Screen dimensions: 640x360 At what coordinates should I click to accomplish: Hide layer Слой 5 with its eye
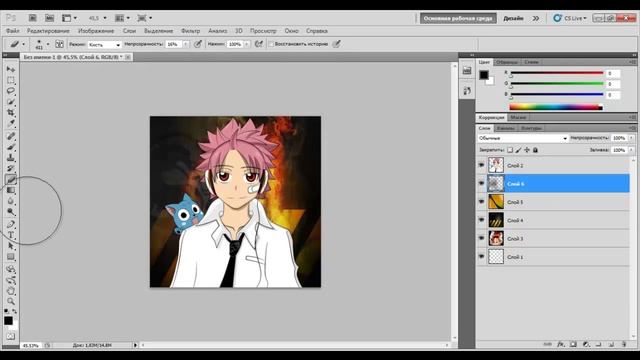[481, 202]
